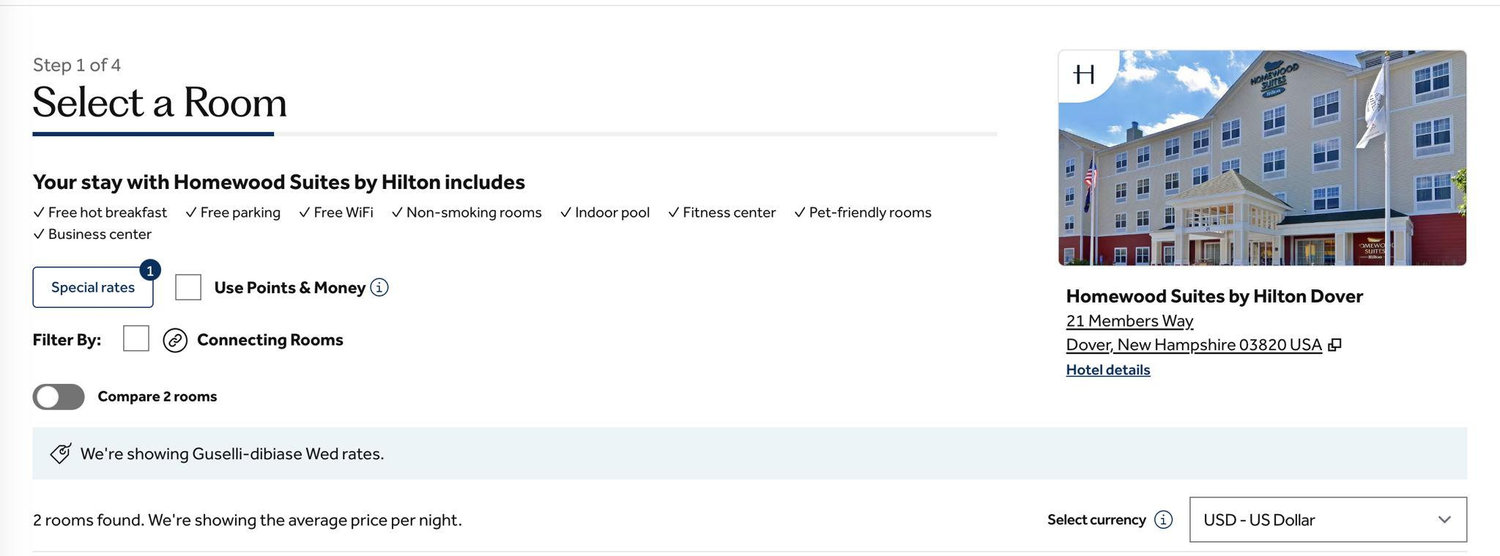Check the Connecting Rooms filter box
The height and width of the screenshot is (556, 1500).
tap(136, 339)
